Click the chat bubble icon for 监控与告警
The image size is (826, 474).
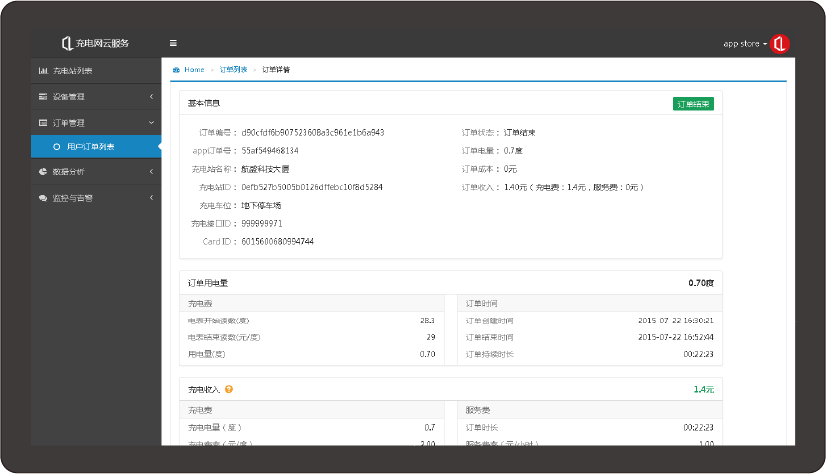(x=43, y=198)
